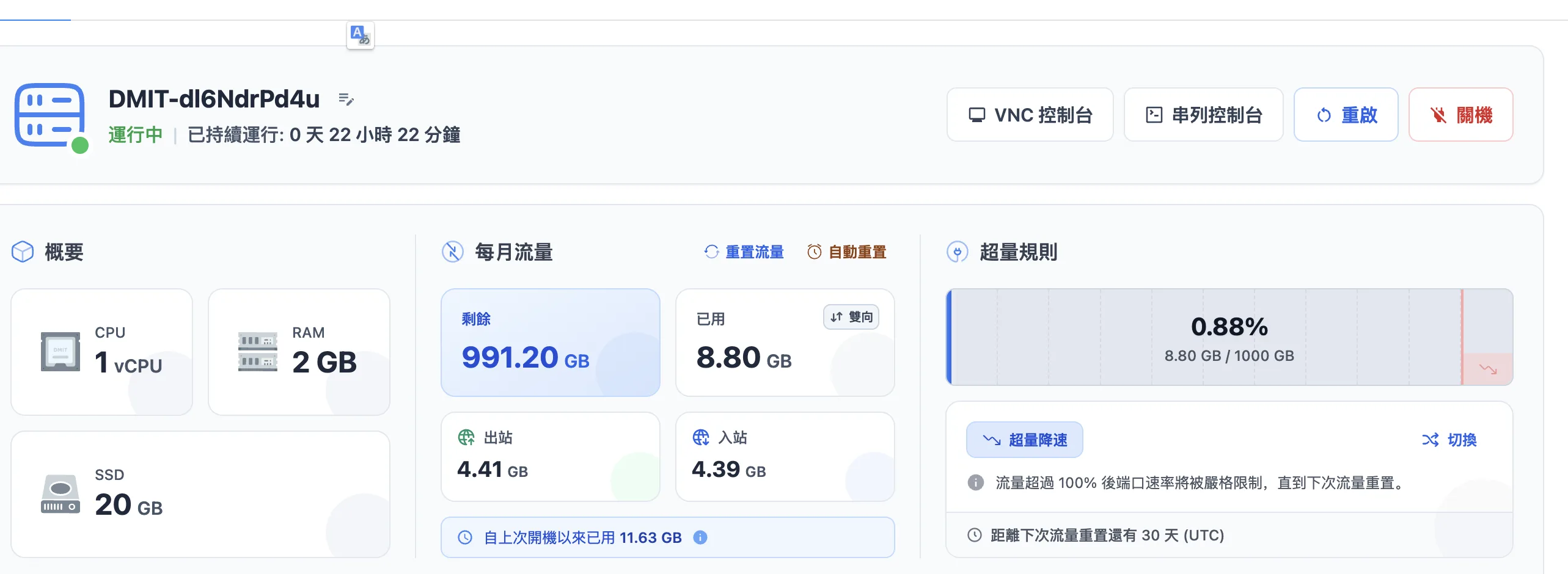Click 切換 to switch overage rule
Viewport: 1568px width, 574px height.
pos(1449,440)
